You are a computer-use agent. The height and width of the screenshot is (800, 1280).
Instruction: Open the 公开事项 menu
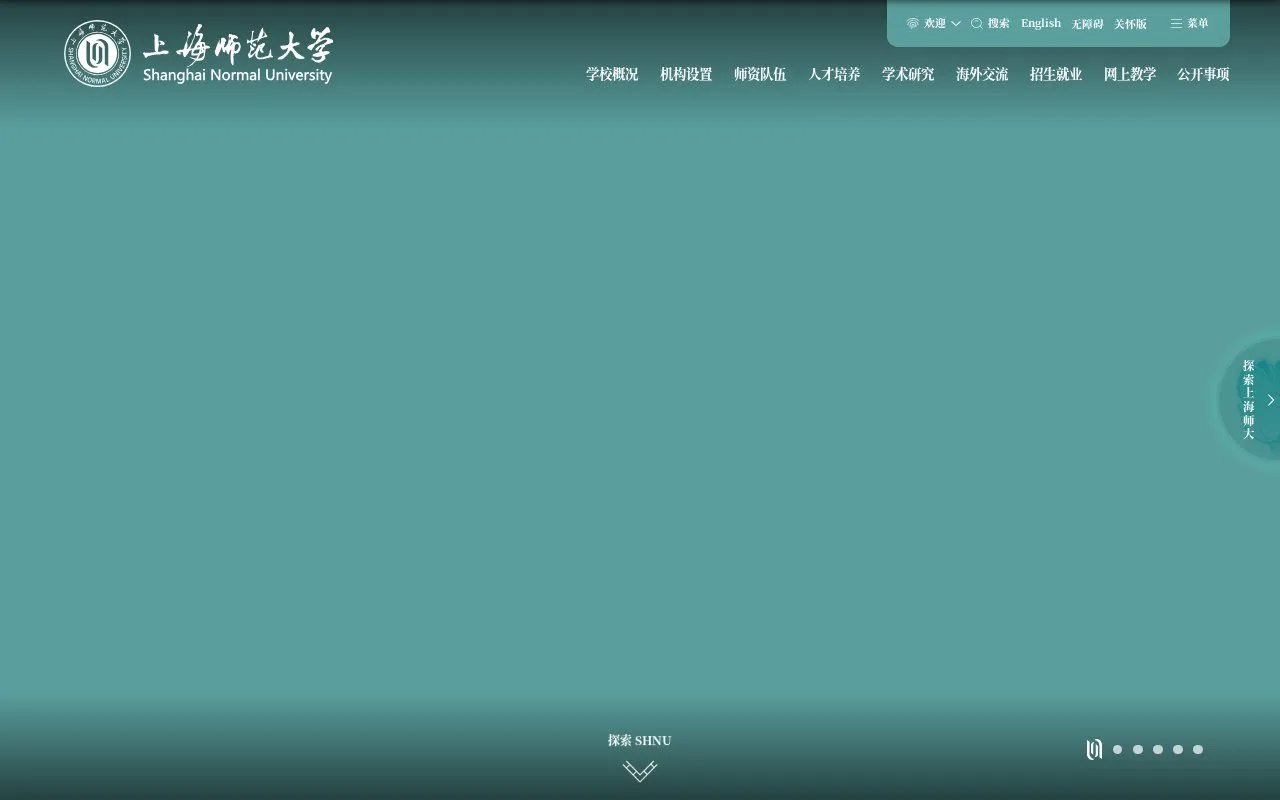(1203, 74)
